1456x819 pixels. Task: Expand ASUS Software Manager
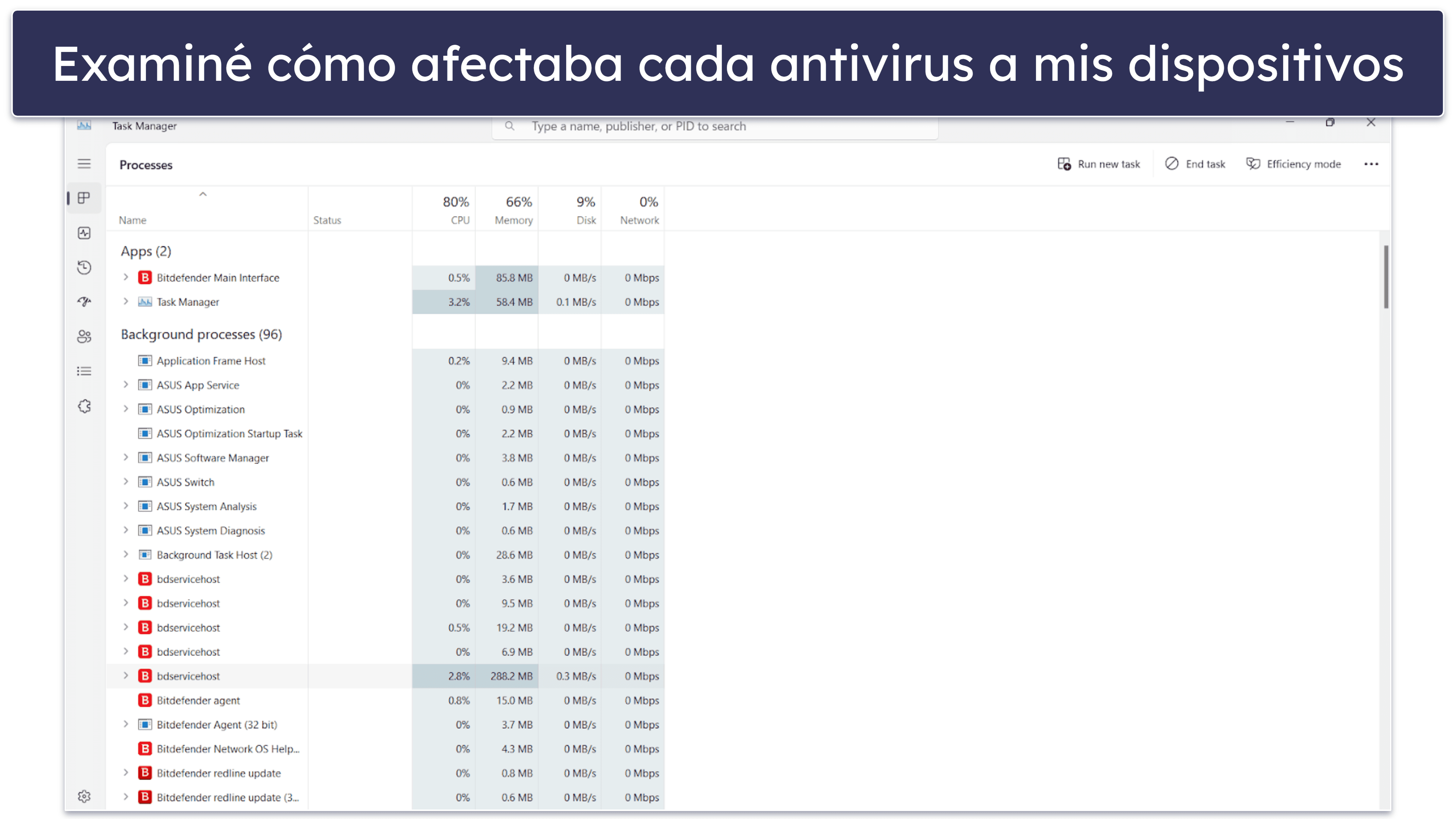(x=126, y=457)
